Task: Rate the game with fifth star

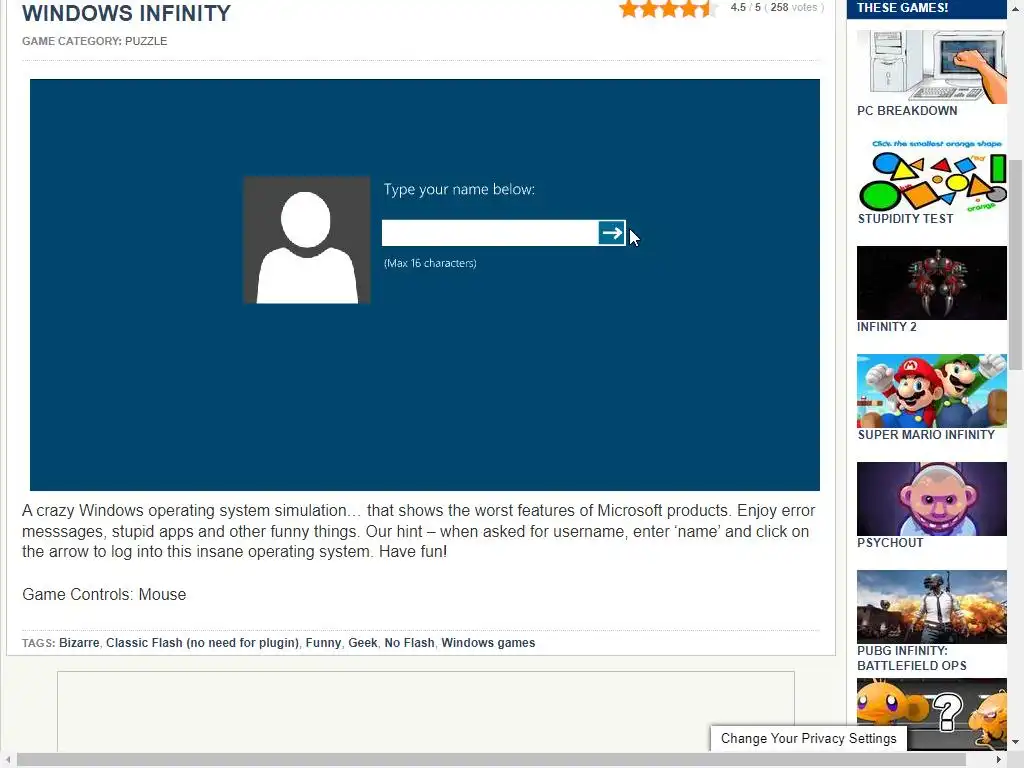Action: (709, 8)
